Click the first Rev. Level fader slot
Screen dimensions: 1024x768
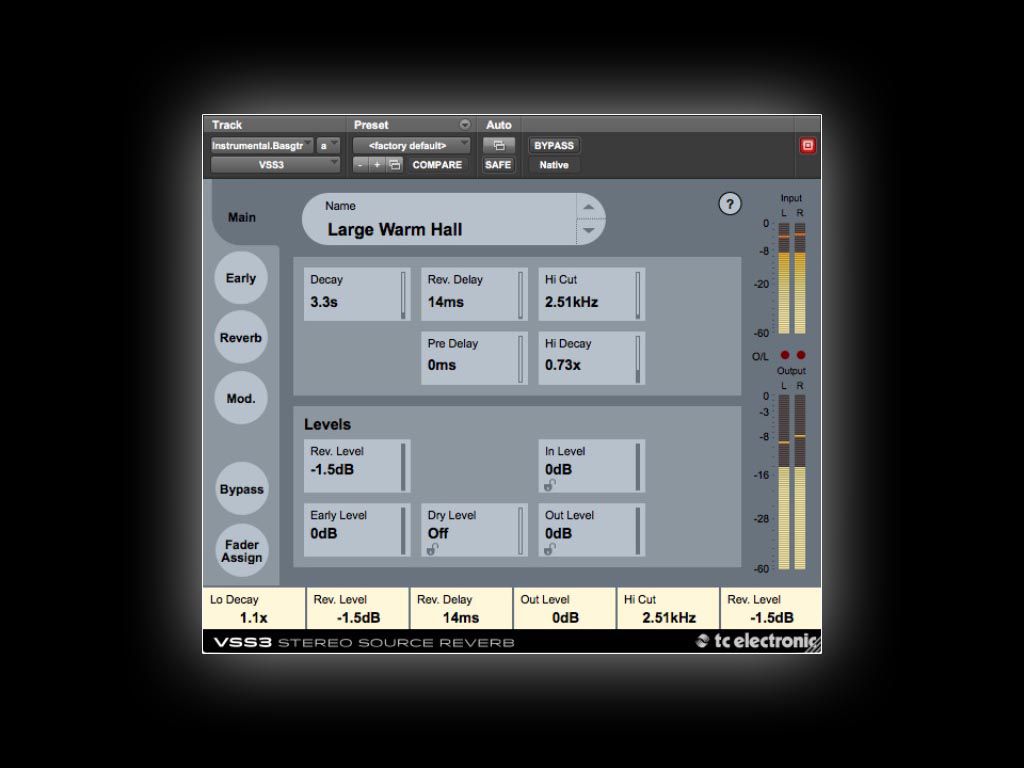click(x=358, y=608)
